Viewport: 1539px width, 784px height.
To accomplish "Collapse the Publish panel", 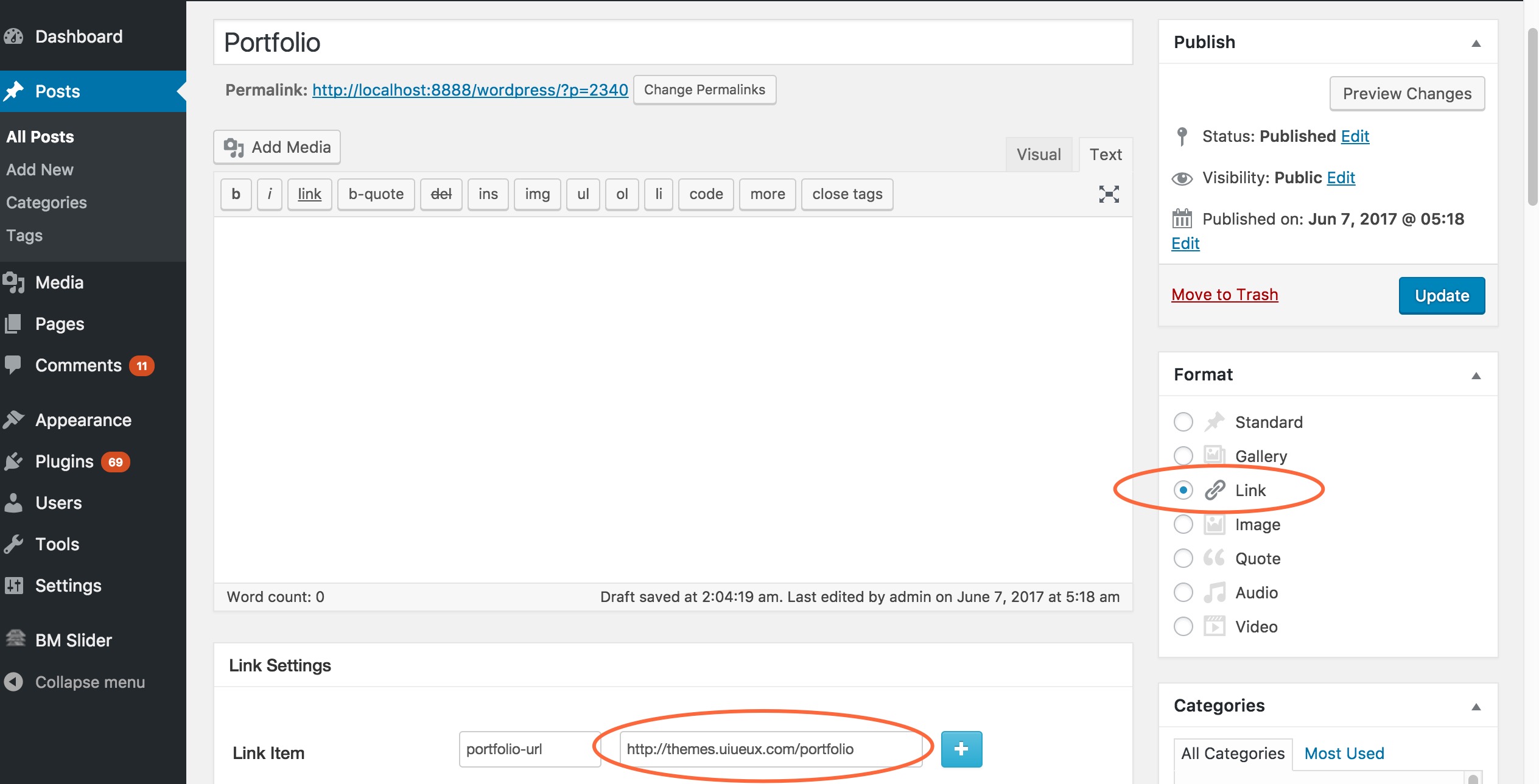I will pos(1477,43).
